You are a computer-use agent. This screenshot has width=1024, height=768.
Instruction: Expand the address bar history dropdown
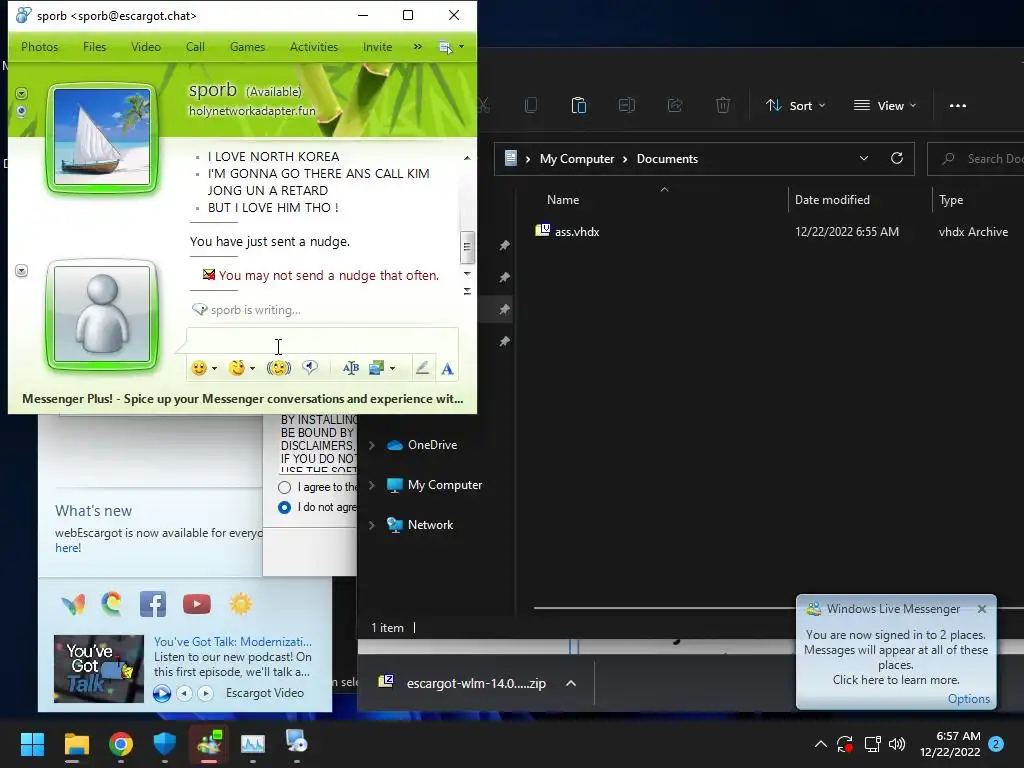pos(863,159)
